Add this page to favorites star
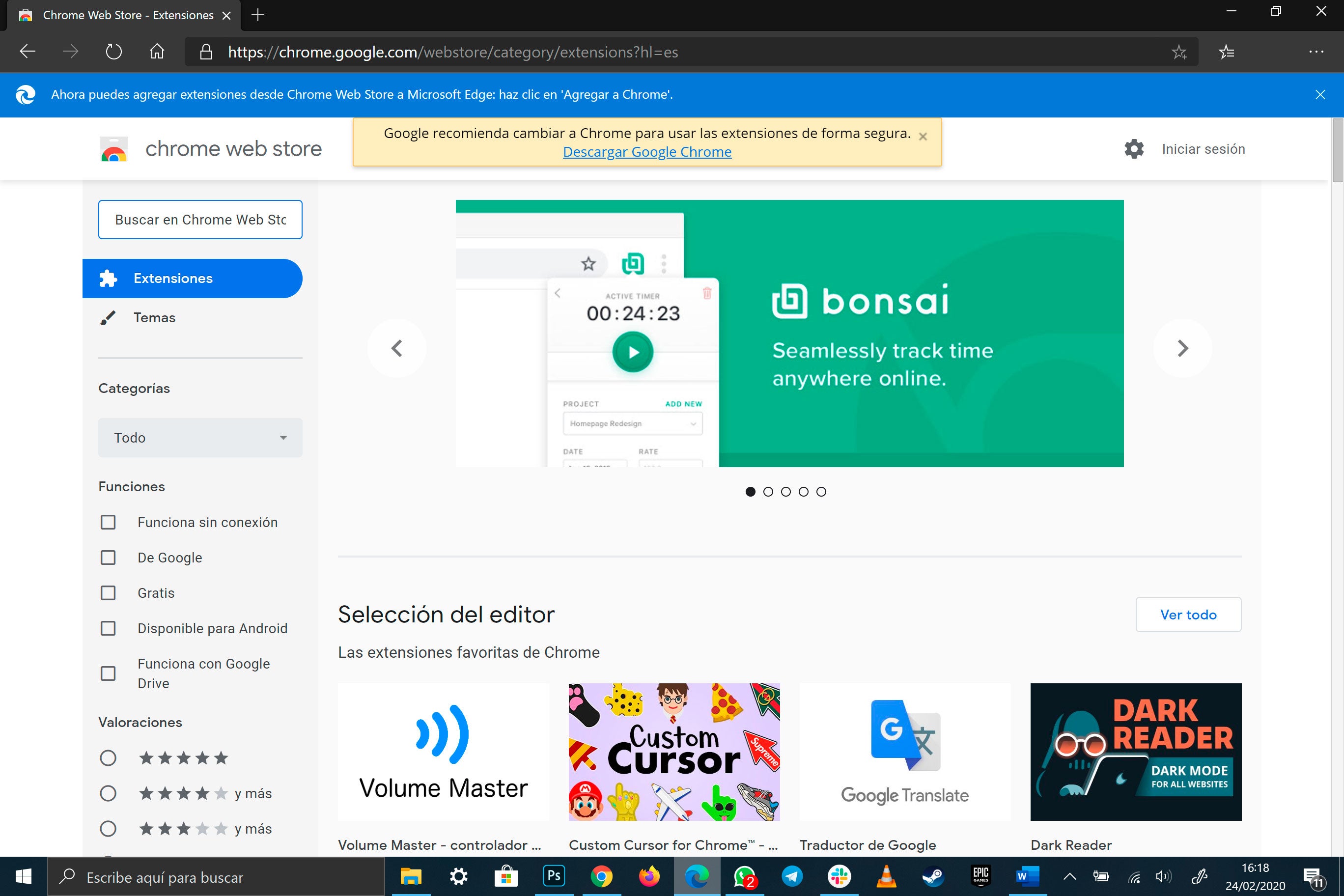 [1179, 52]
